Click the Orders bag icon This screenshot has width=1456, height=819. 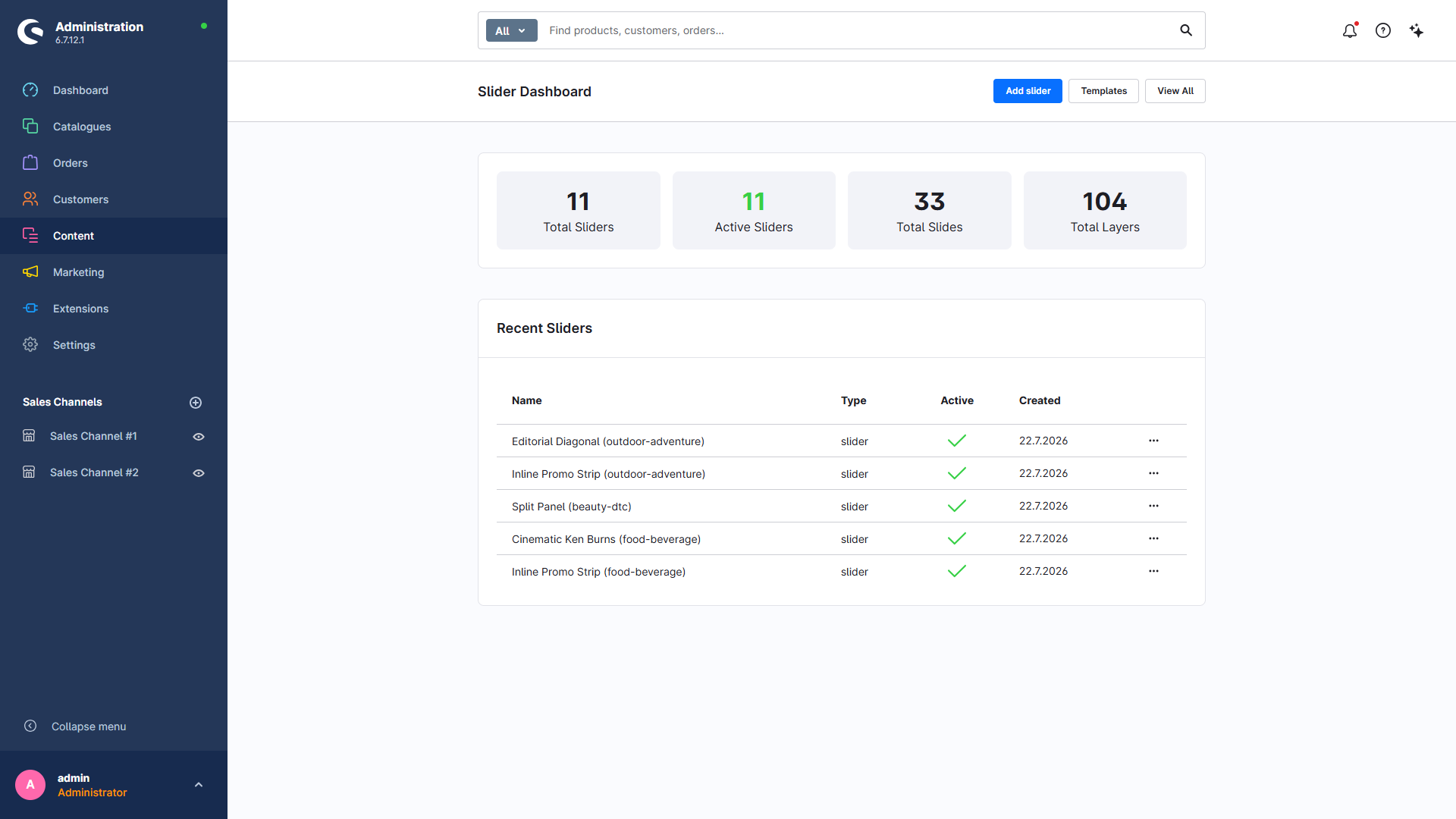[x=30, y=162]
